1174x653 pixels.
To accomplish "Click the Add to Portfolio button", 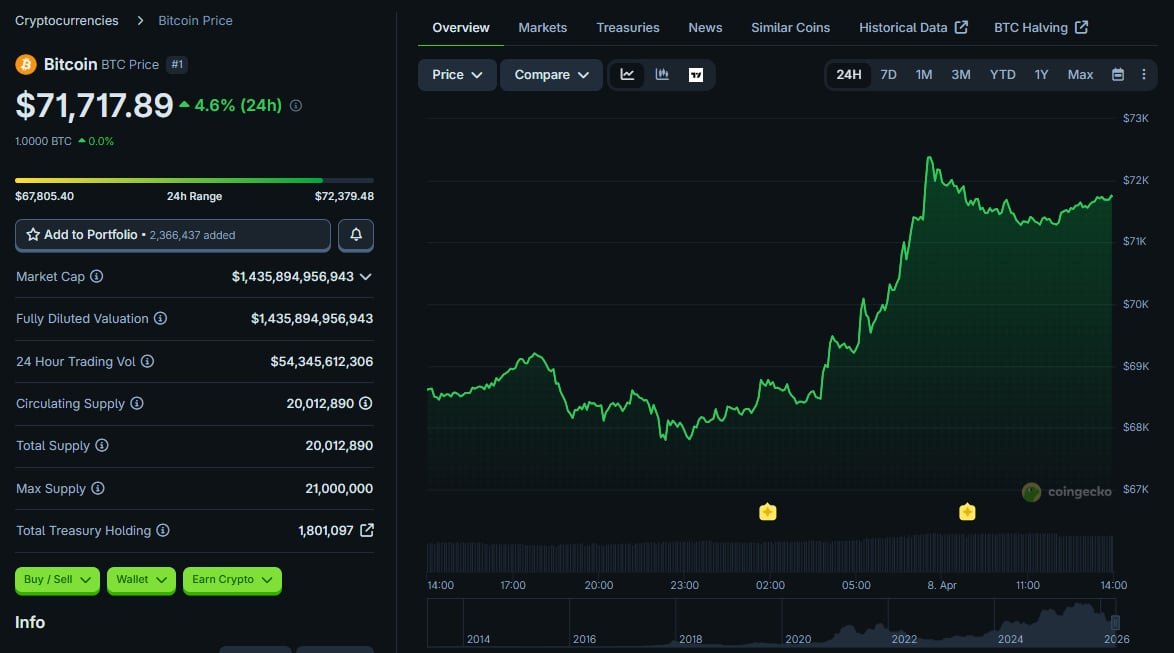I will click(173, 235).
